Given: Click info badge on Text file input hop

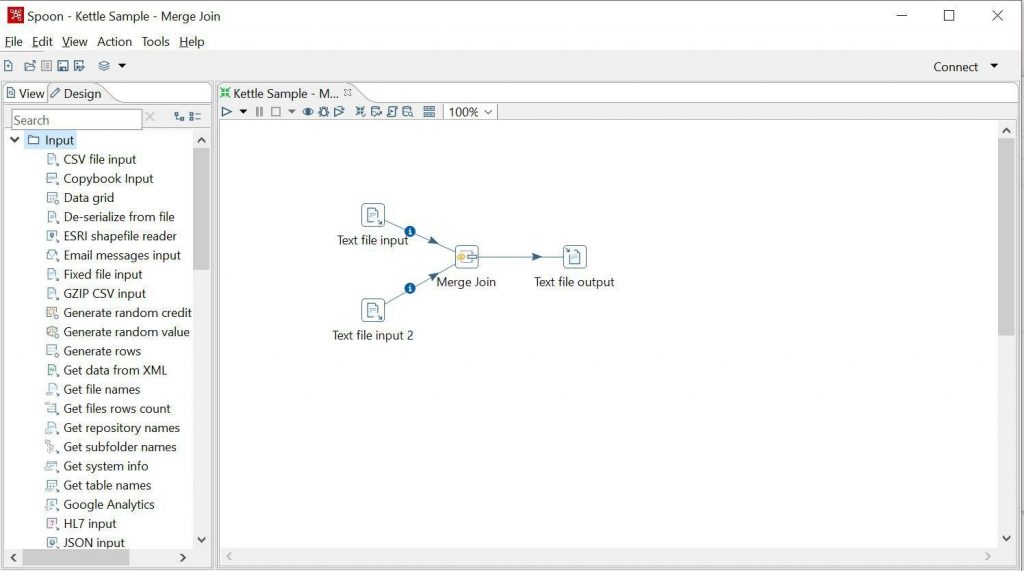Looking at the screenshot, I should click(x=409, y=231).
